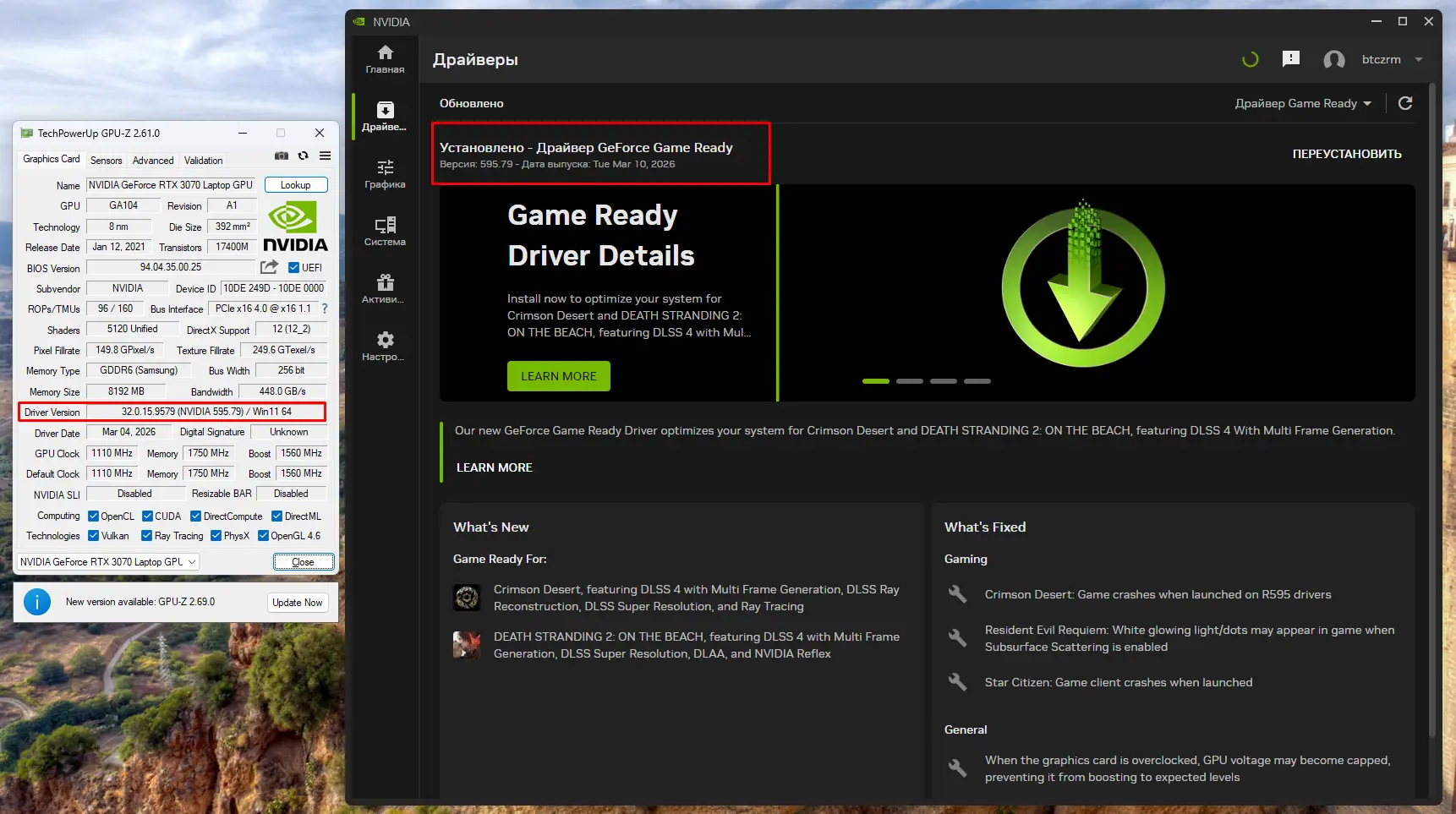This screenshot has height=814, width=1456.
Task: Toggle the OpenCL checkbox
Action: (94, 516)
